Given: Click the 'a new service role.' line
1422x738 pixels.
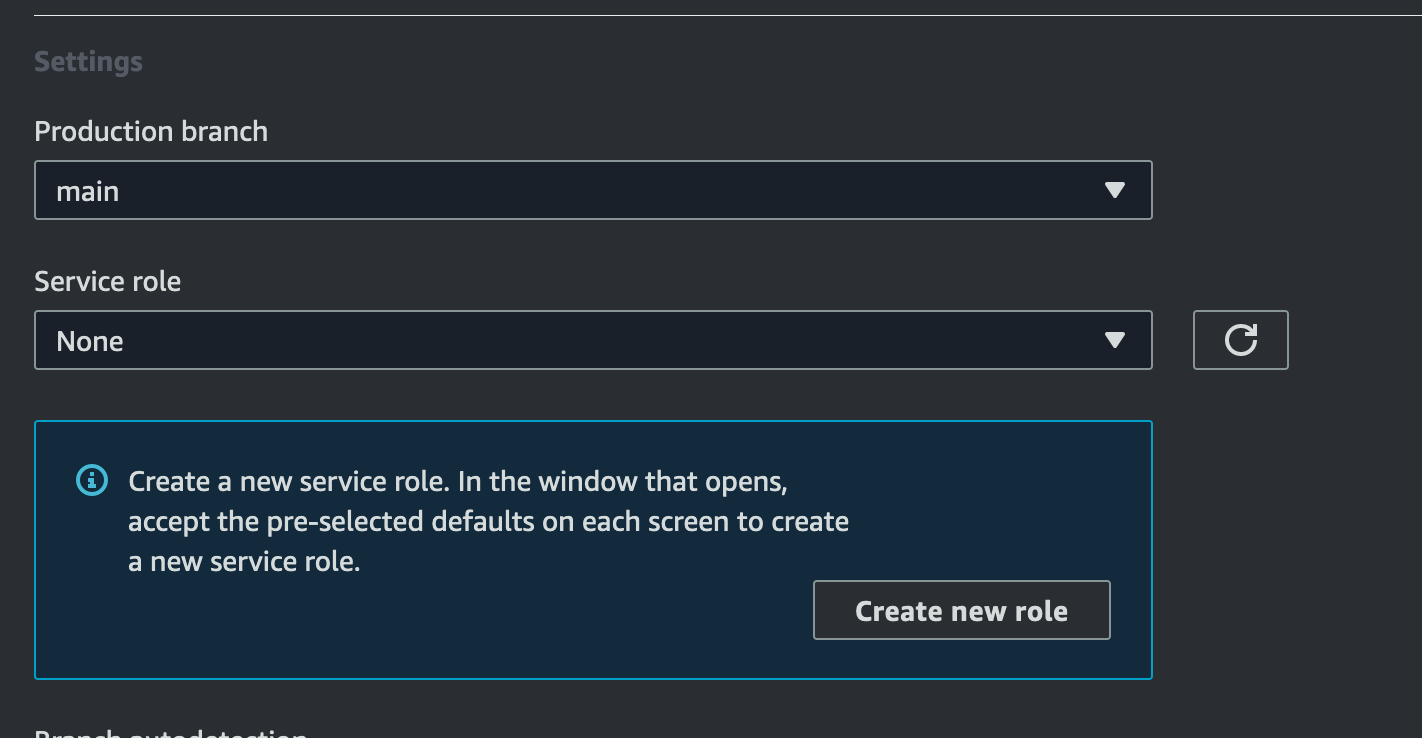Looking at the screenshot, I should coord(244,562).
